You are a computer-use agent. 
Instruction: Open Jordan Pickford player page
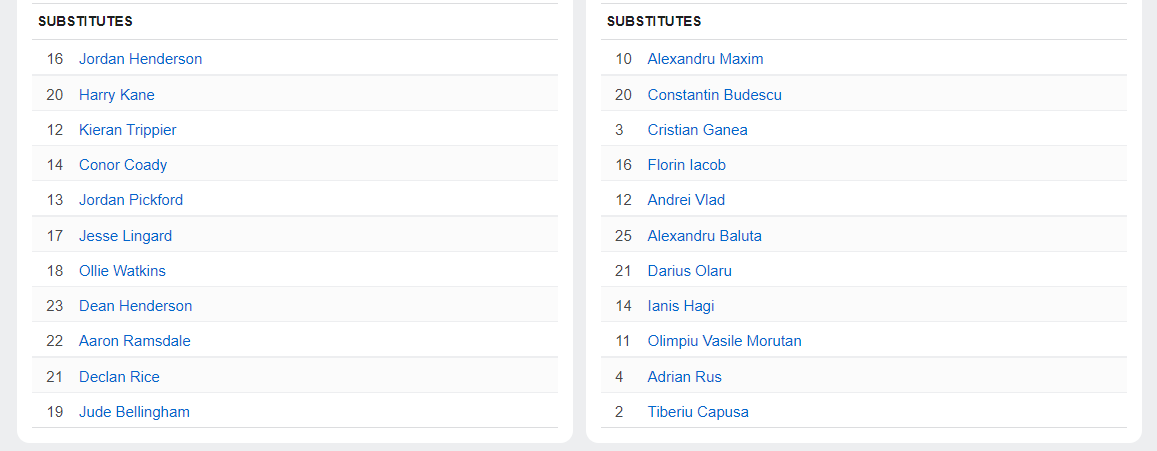131,200
